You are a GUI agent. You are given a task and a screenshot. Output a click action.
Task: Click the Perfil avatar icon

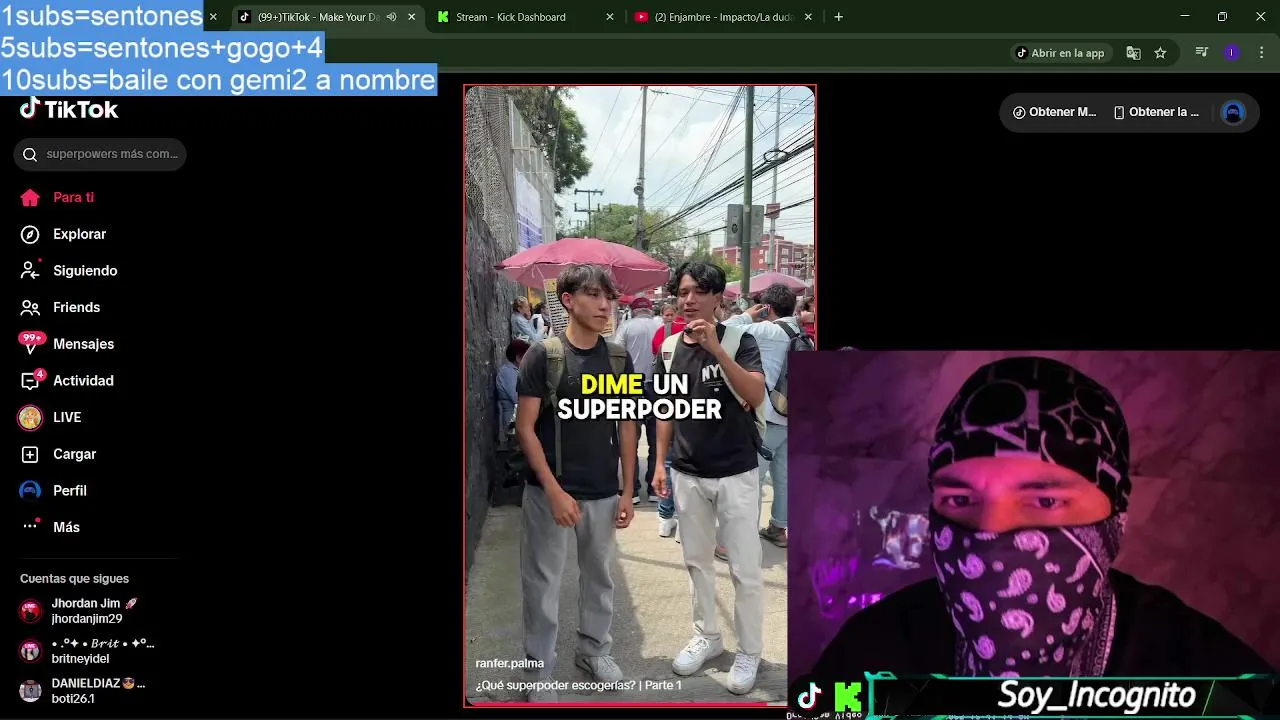[30, 490]
